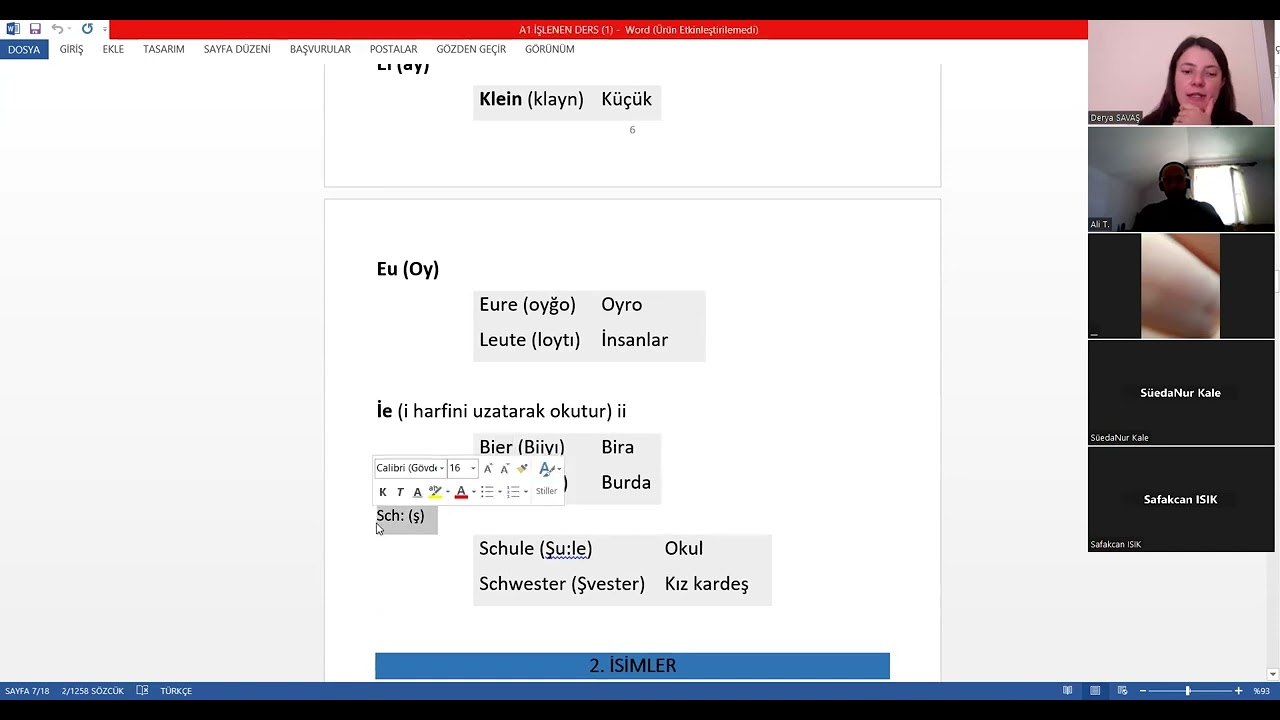
Task: Switch to Web Layout view
Action: click(1122, 691)
